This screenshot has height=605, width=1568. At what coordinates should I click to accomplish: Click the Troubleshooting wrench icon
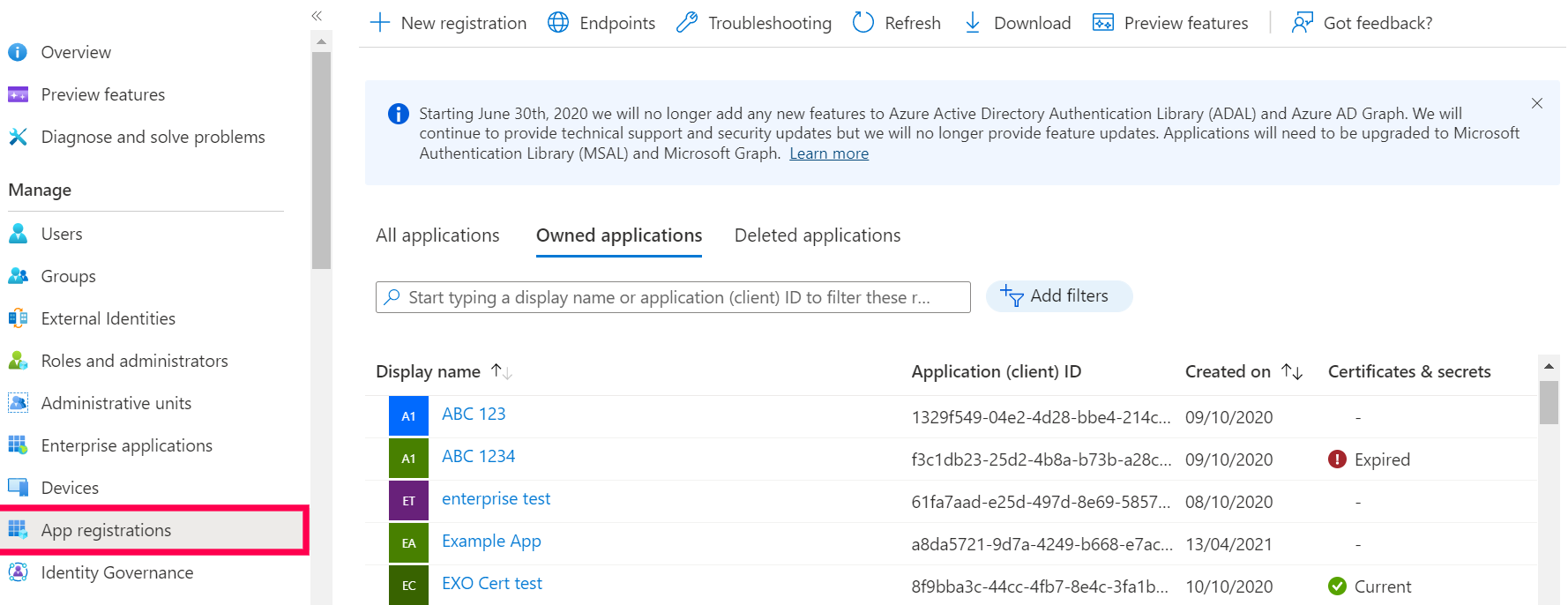pyautogui.click(x=687, y=23)
